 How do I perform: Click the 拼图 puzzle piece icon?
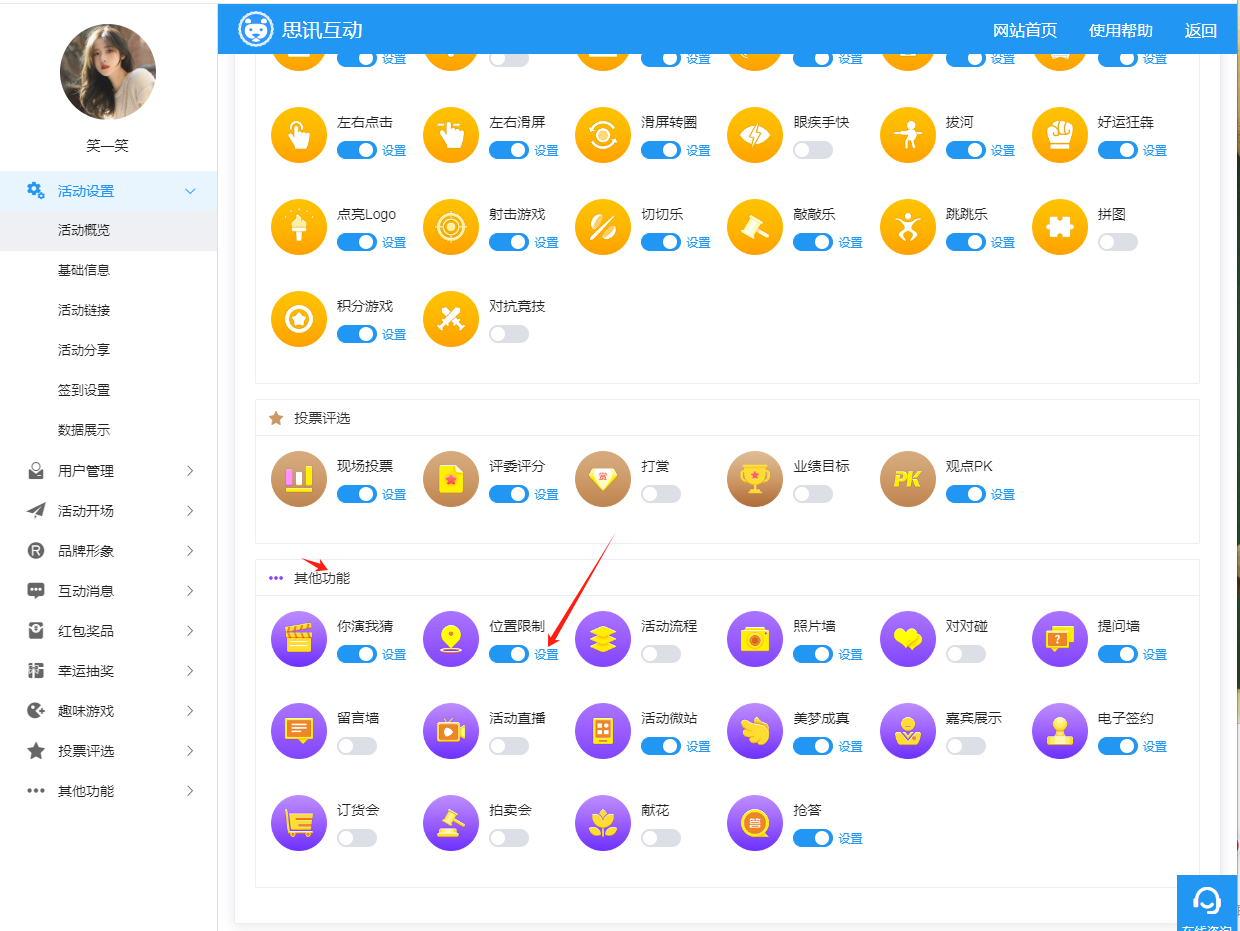point(1059,227)
